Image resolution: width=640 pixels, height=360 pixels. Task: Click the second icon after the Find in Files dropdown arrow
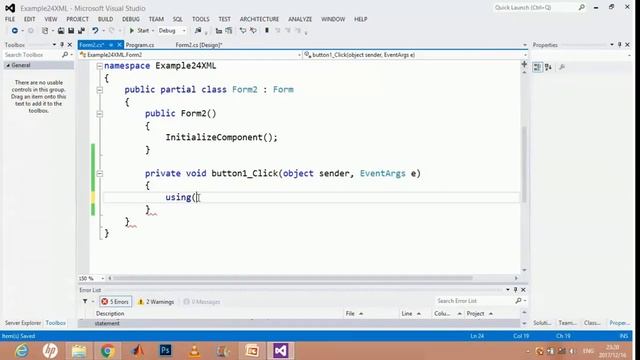coord(229,31)
